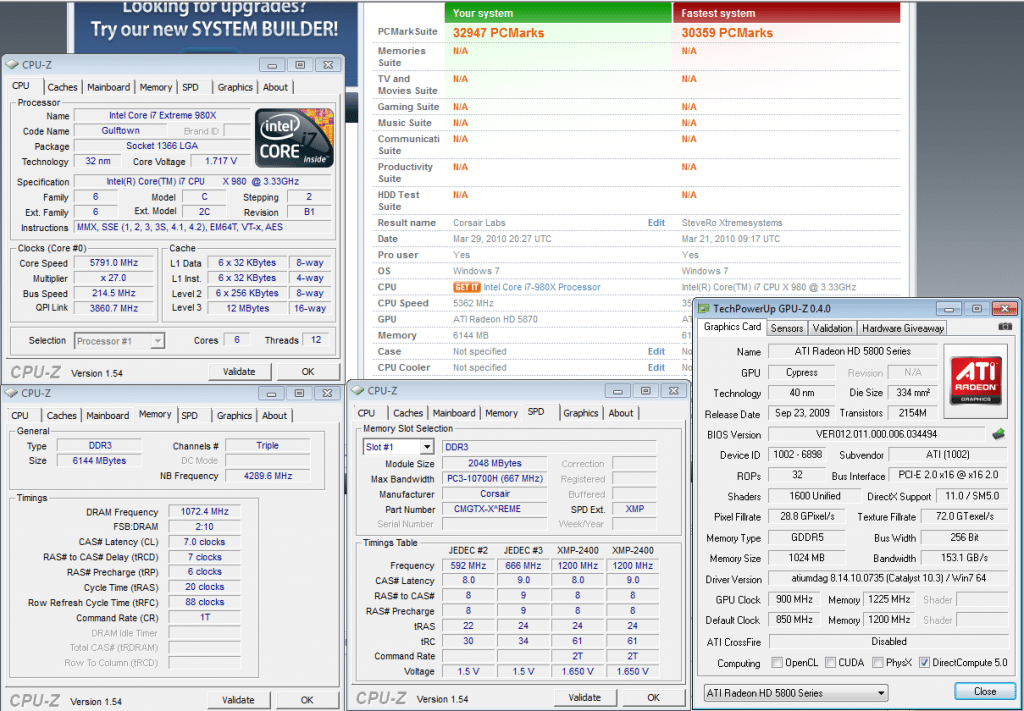Uncheck the DirectCompute 5.0 checkbox
The width and height of the screenshot is (1024, 711).
click(924, 663)
